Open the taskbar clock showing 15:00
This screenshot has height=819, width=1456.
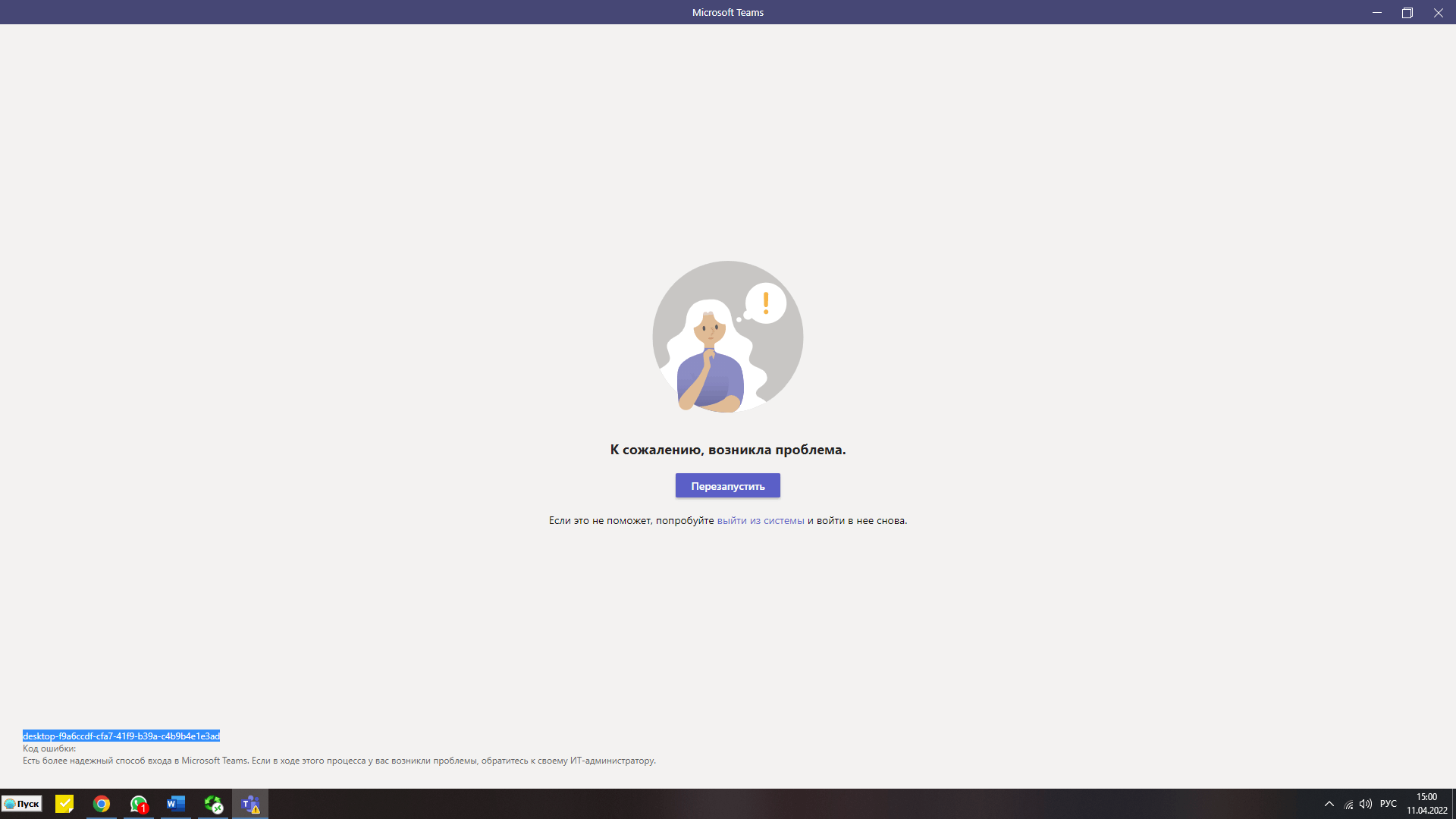pos(1426,804)
